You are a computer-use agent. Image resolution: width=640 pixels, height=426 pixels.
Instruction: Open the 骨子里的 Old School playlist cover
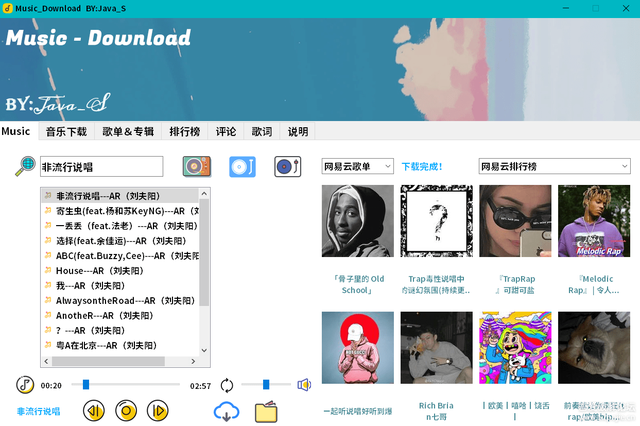358,221
